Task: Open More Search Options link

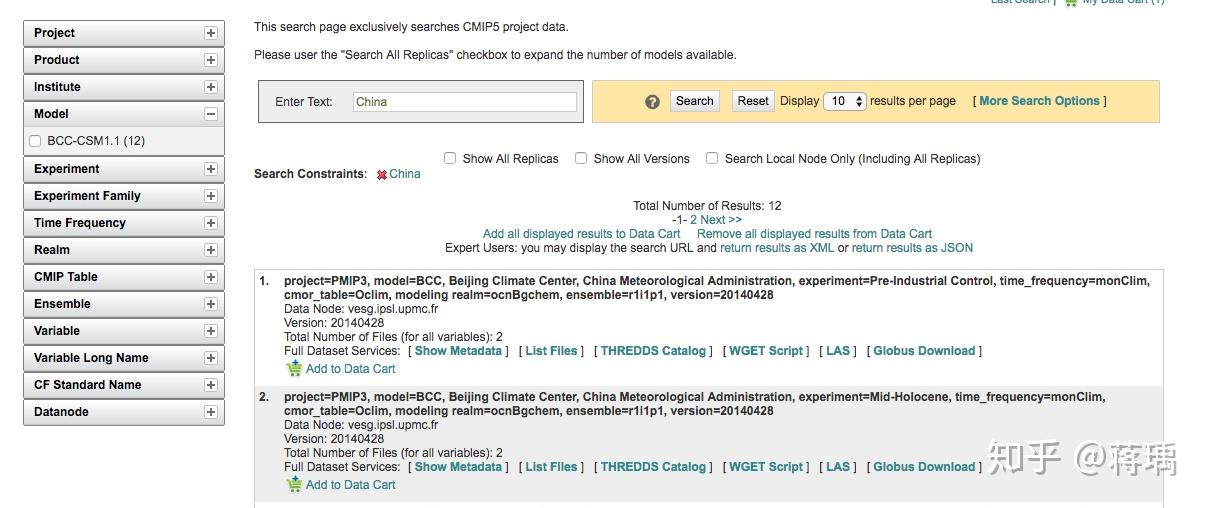Action: pyautogui.click(x=1039, y=101)
